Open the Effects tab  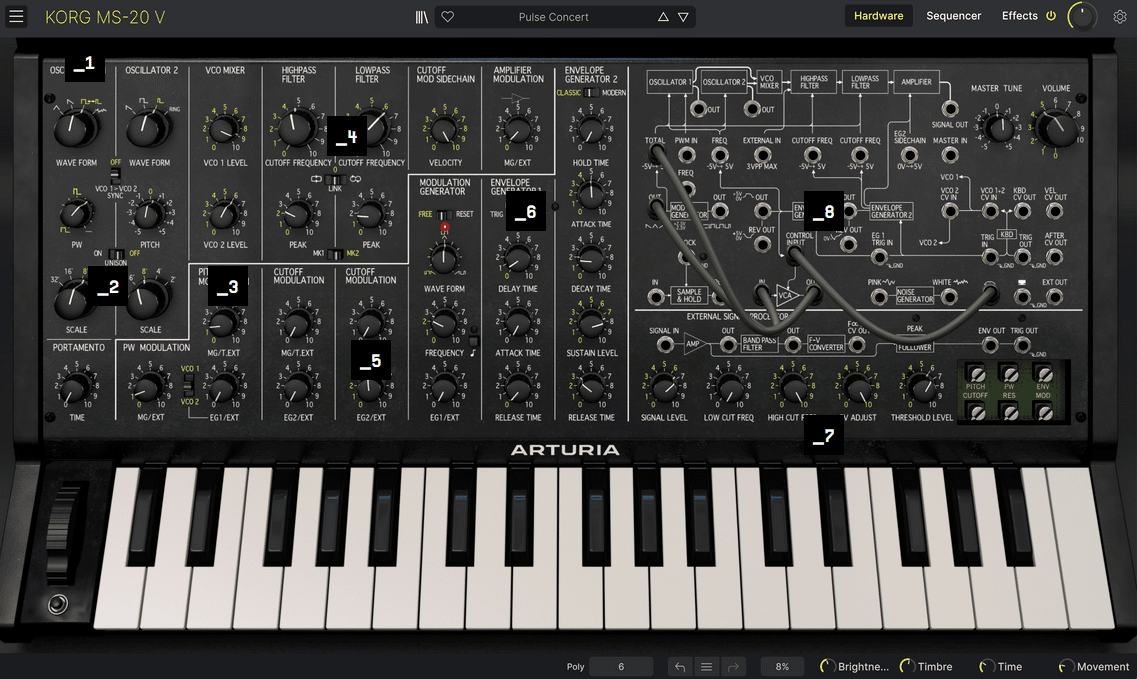click(1020, 16)
